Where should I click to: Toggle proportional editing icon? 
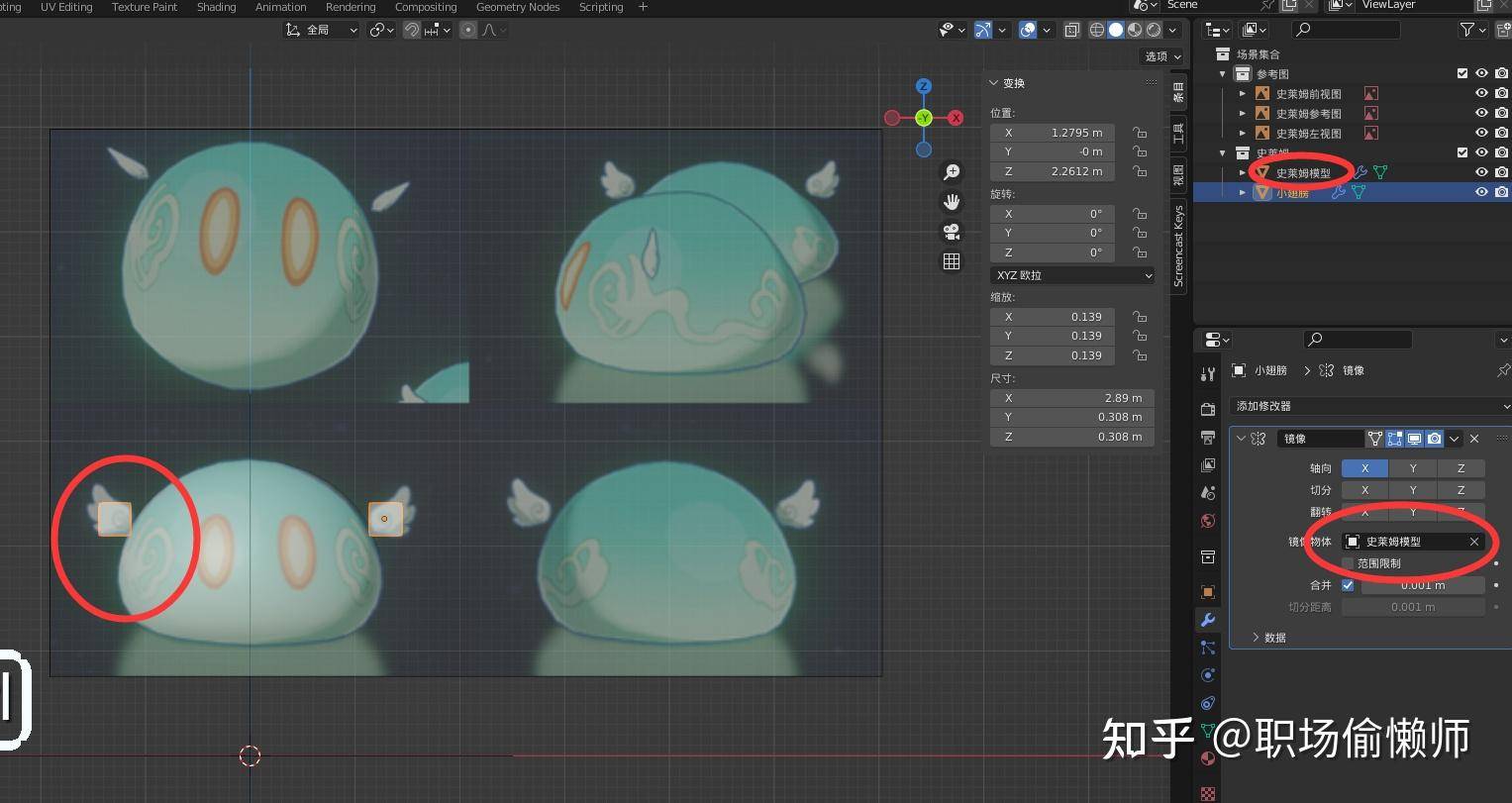pyautogui.click(x=468, y=30)
